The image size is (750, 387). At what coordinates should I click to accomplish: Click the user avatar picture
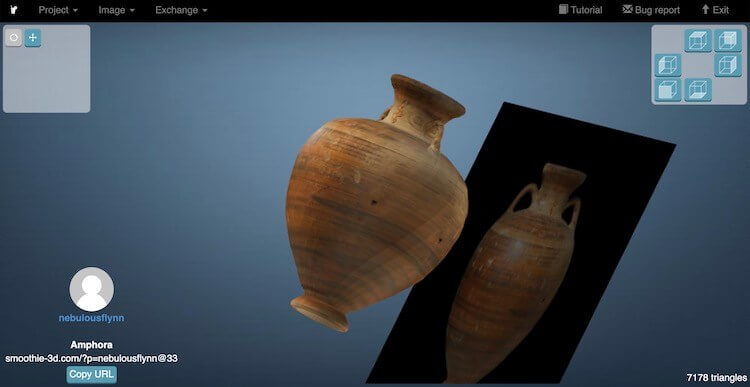click(x=92, y=289)
